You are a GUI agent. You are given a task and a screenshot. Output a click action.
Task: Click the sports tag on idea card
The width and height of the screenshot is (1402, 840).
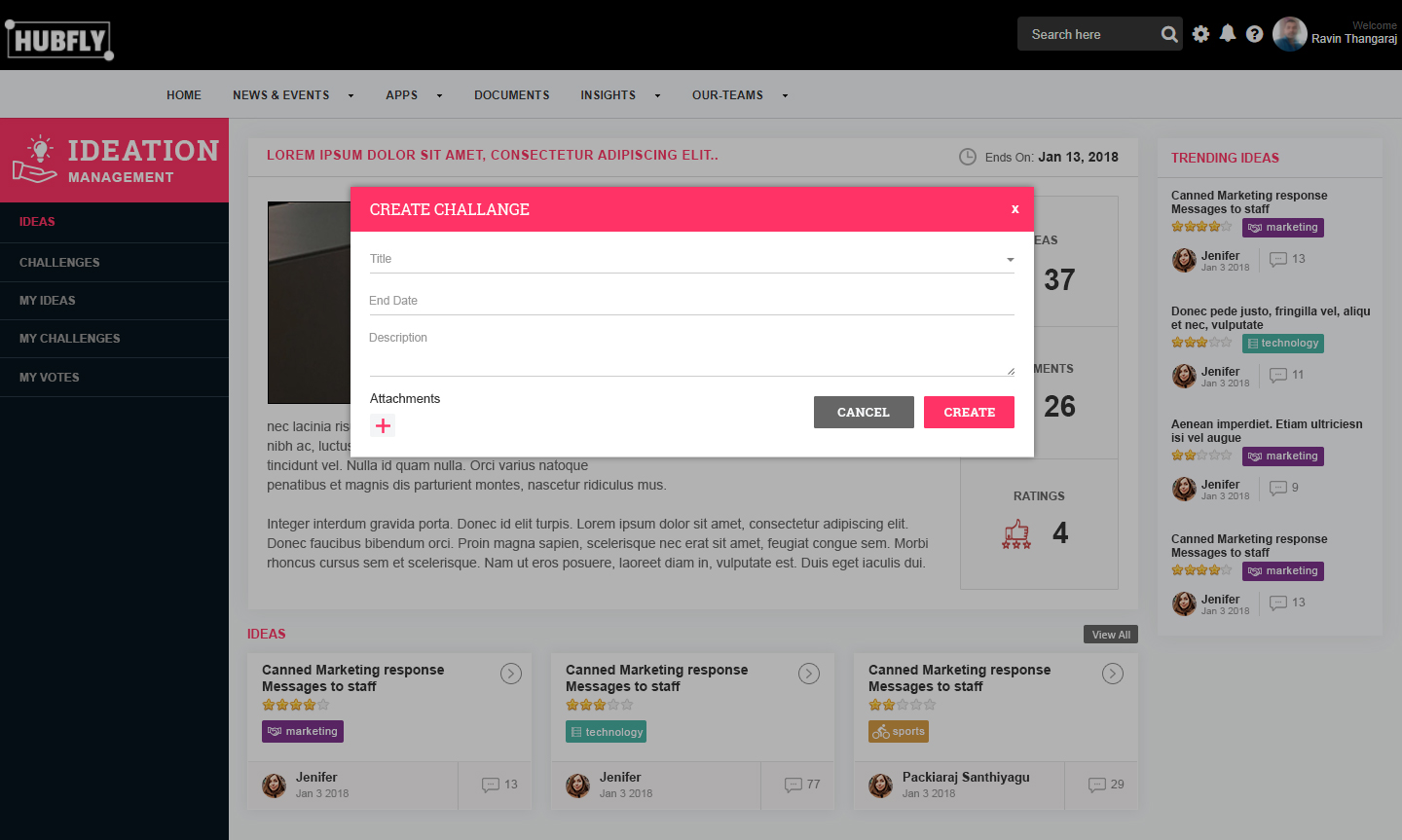pyautogui.click(x=899, y=731)
